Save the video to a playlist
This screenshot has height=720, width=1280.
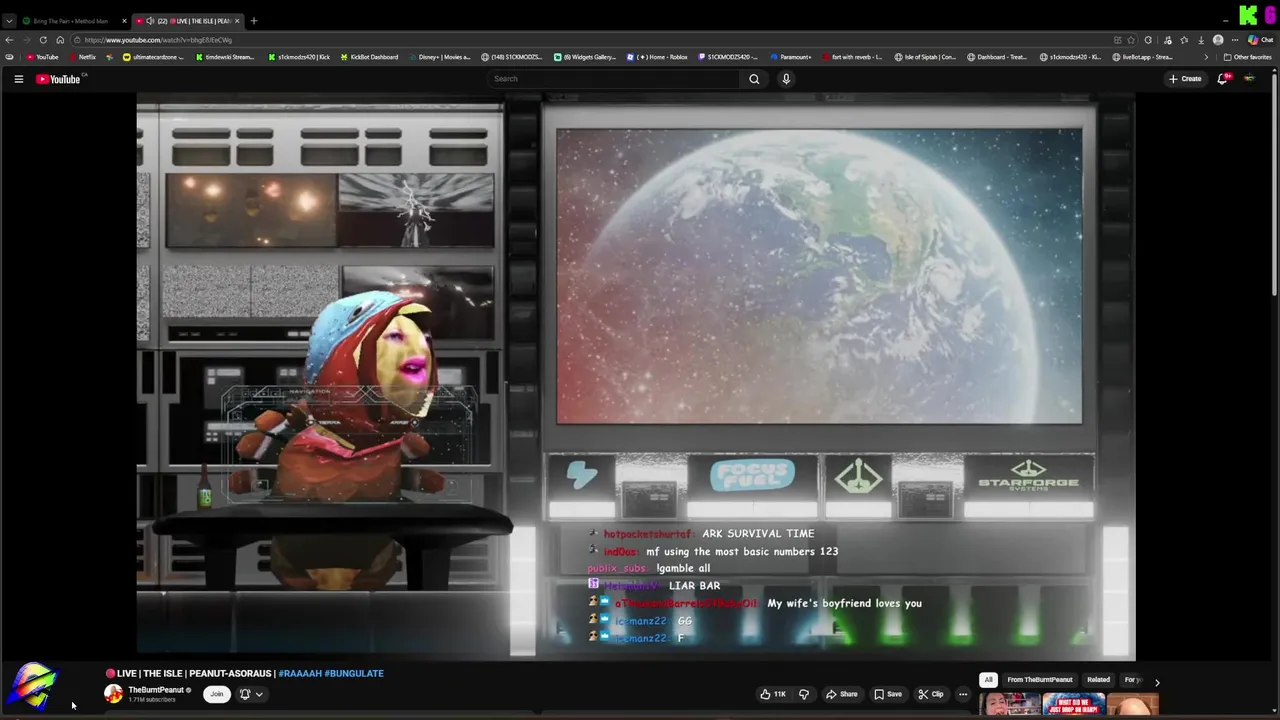888,694
